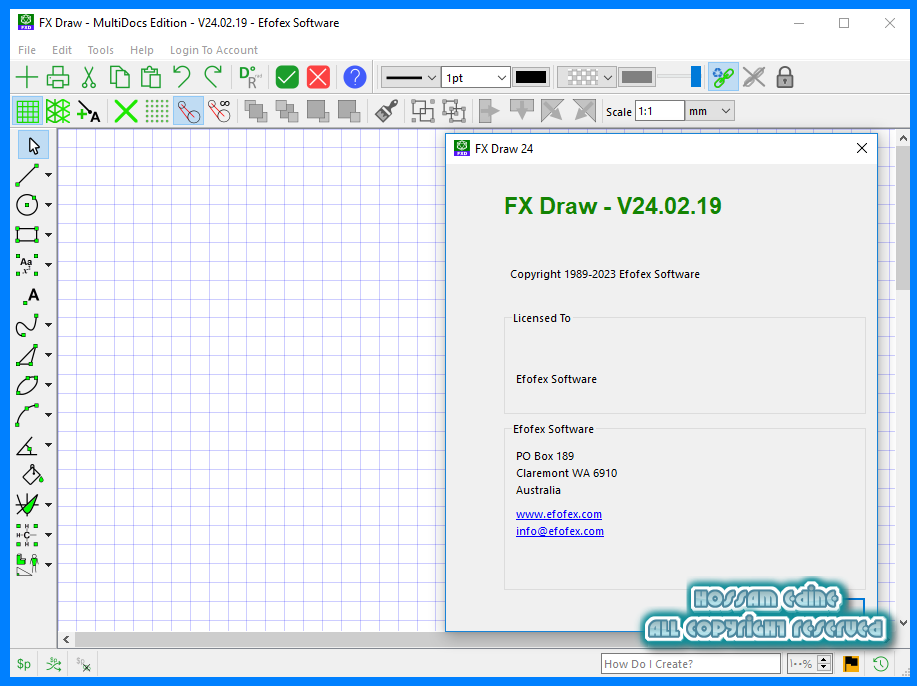Expand the rectangle tool options arrow

49,235
